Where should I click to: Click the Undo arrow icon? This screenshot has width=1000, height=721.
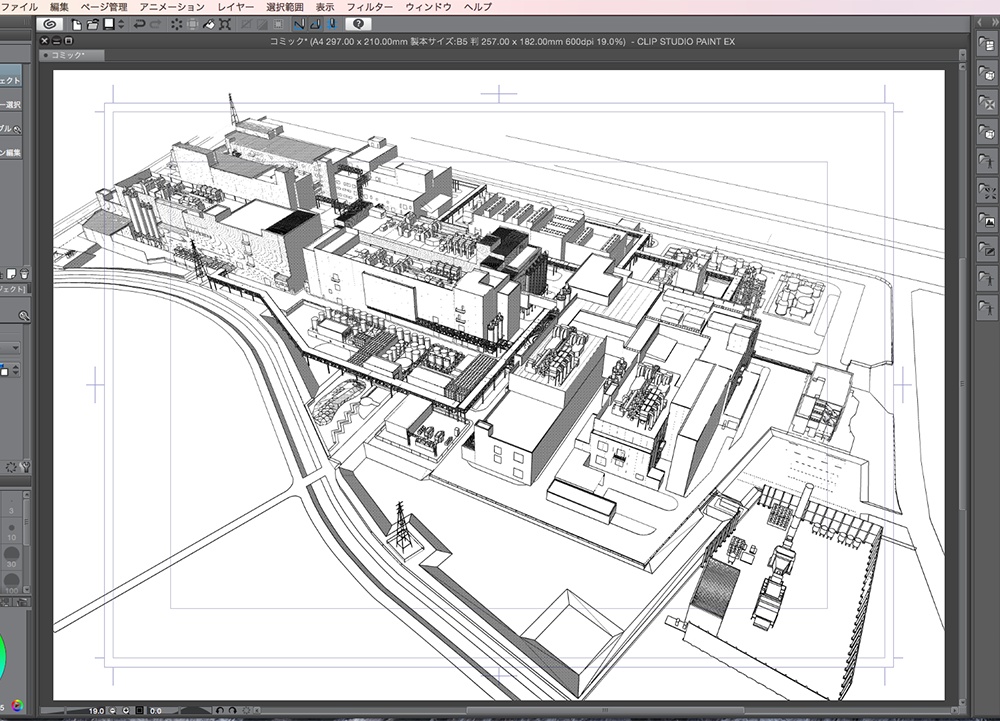pos(139,23)
